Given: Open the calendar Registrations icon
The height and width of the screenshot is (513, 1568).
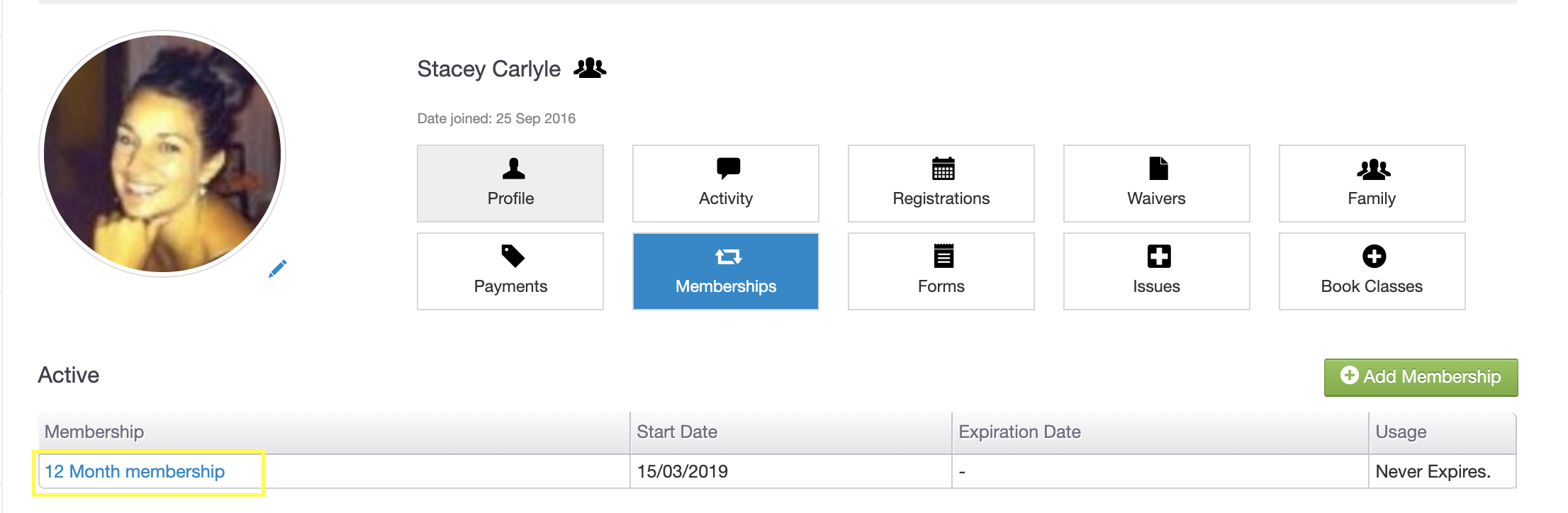Looking at the screenshot, I should 943,169.
